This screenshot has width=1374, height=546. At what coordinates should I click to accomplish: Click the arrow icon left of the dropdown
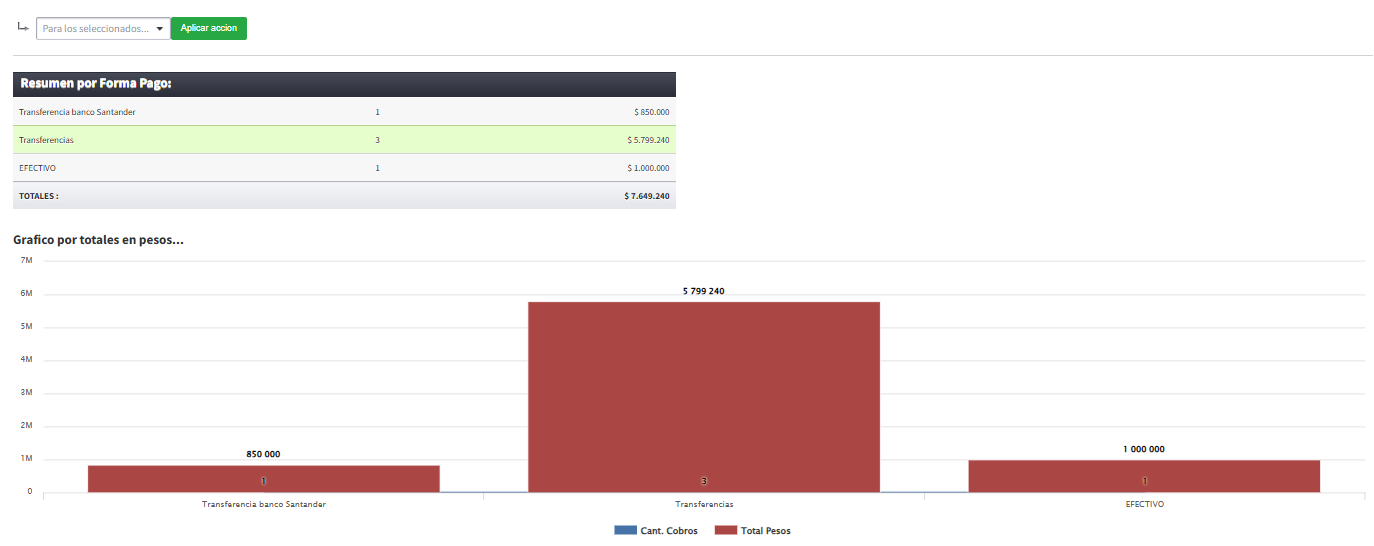coord(23,27)
